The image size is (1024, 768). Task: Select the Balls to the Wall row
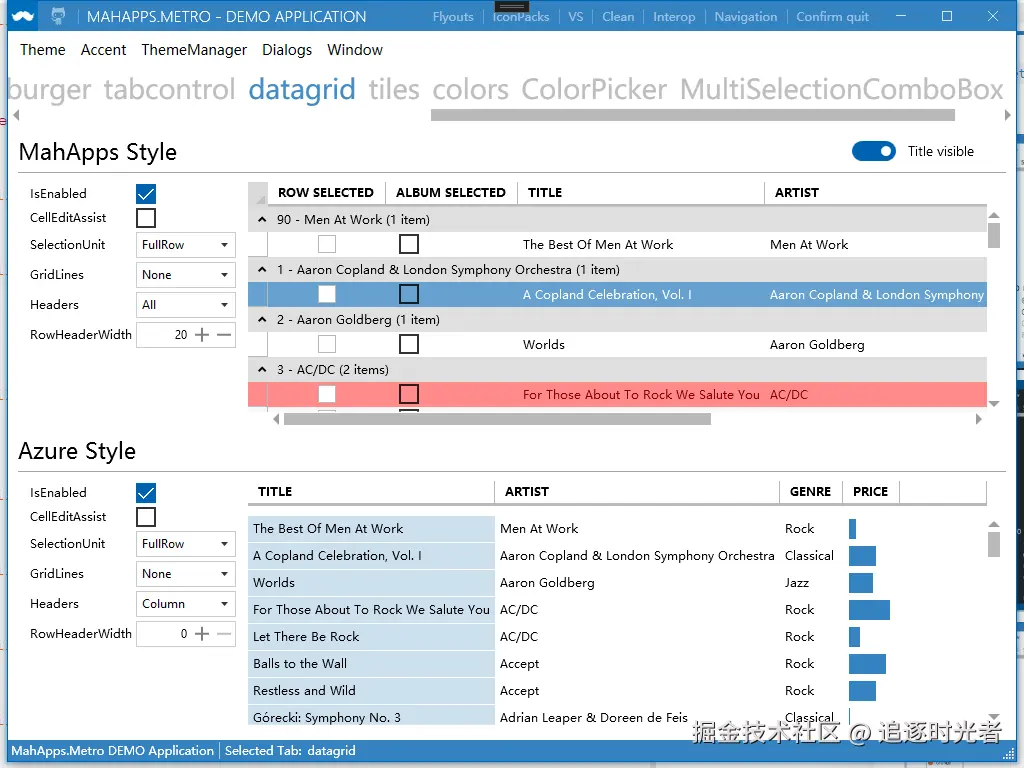[617, 664]
